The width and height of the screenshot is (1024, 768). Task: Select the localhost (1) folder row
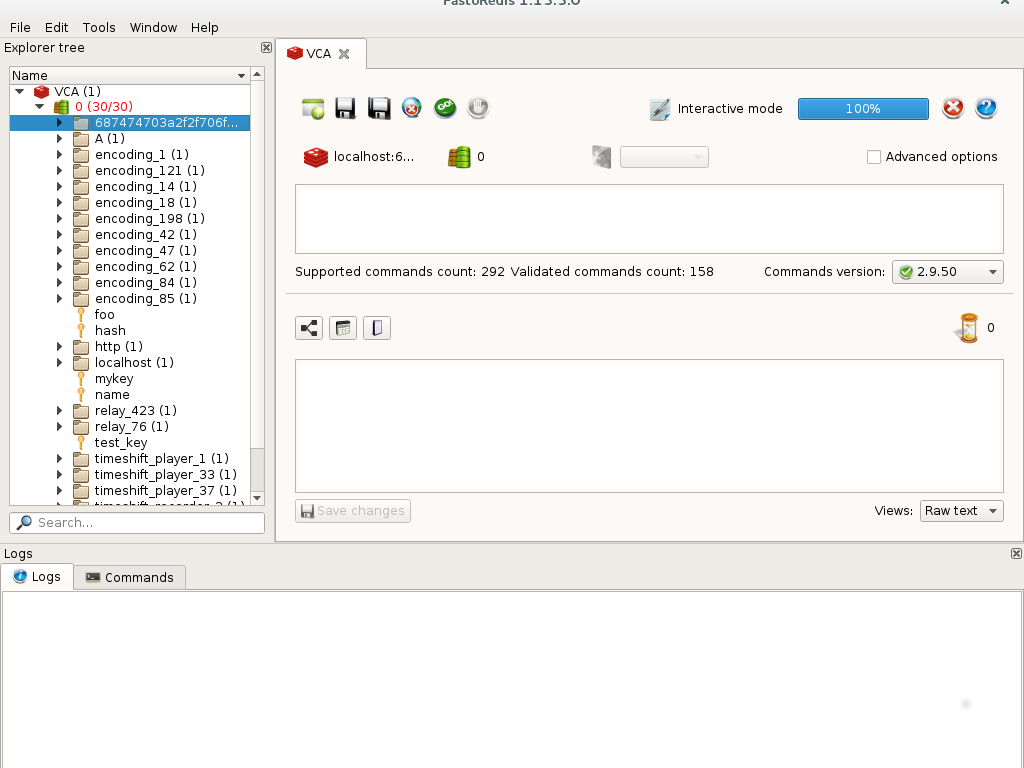(130, 362)
